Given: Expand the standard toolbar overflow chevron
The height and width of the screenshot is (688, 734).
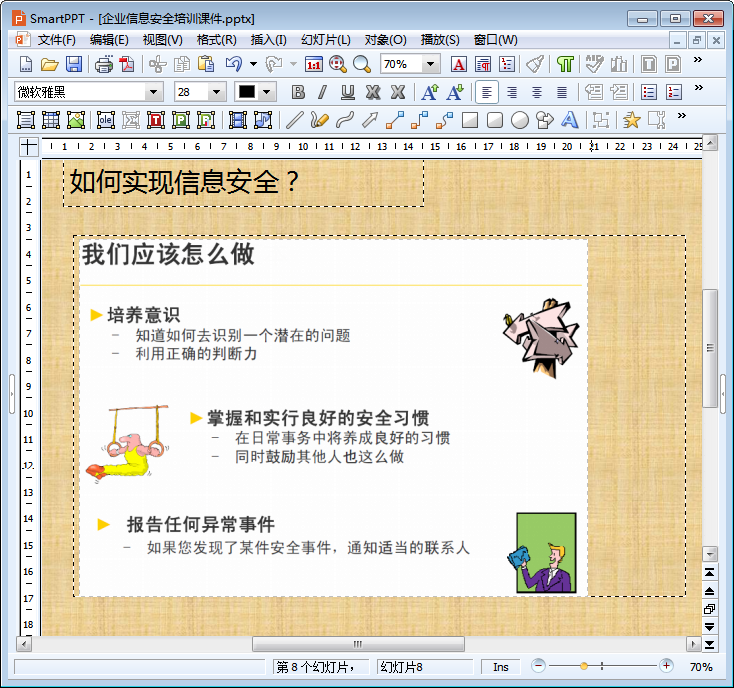Looking at the screenshot, I should point(698,59).
